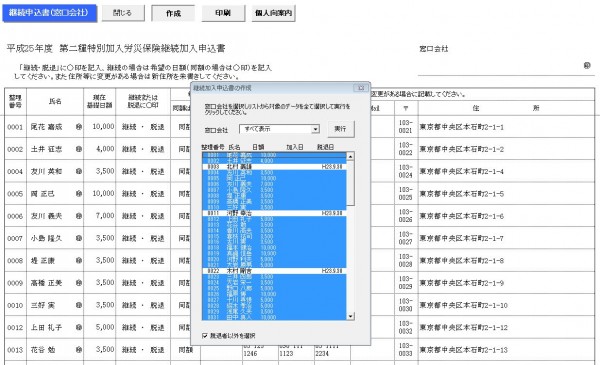
Task: Run the dialog with the 実行 button
Action: [x=341, y=129]
